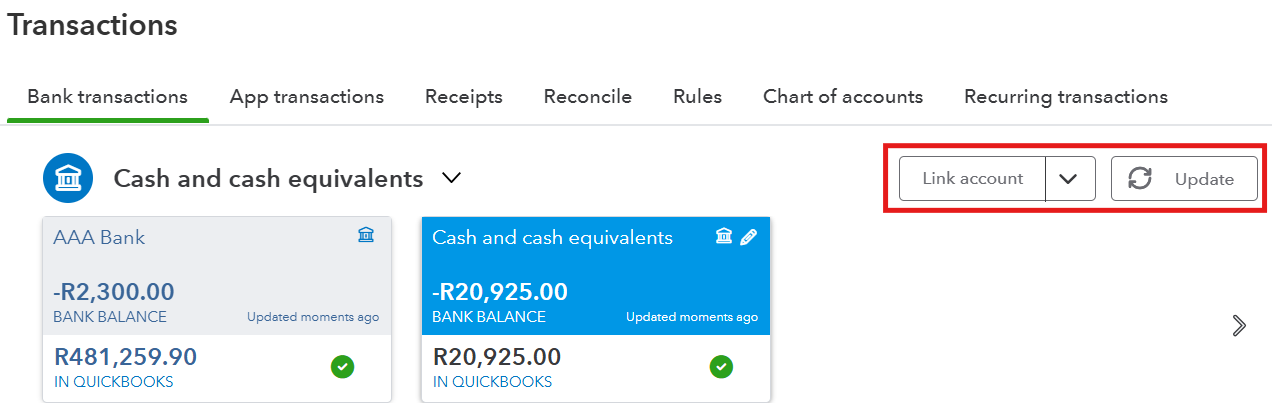
Task: Open the Receipts tab
Action: point(464,97)
